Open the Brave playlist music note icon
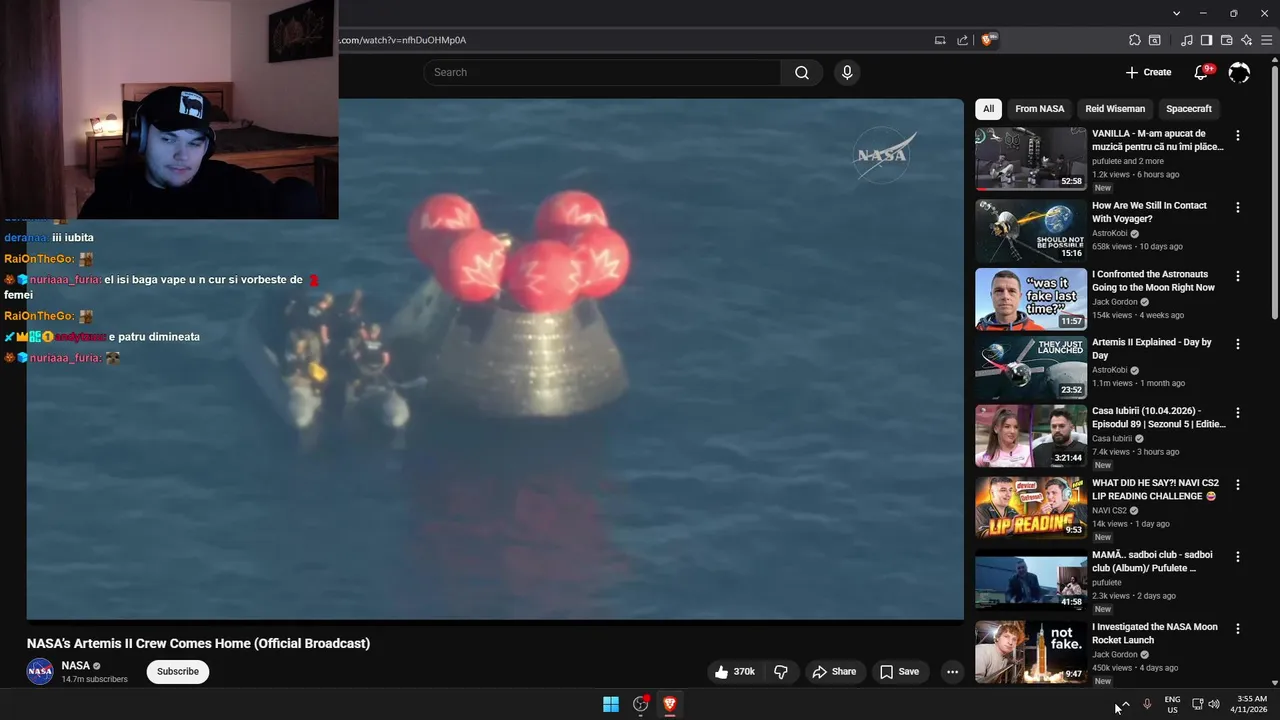Viewport: 1280px width, 720px height. click(x=1186, y=40)
